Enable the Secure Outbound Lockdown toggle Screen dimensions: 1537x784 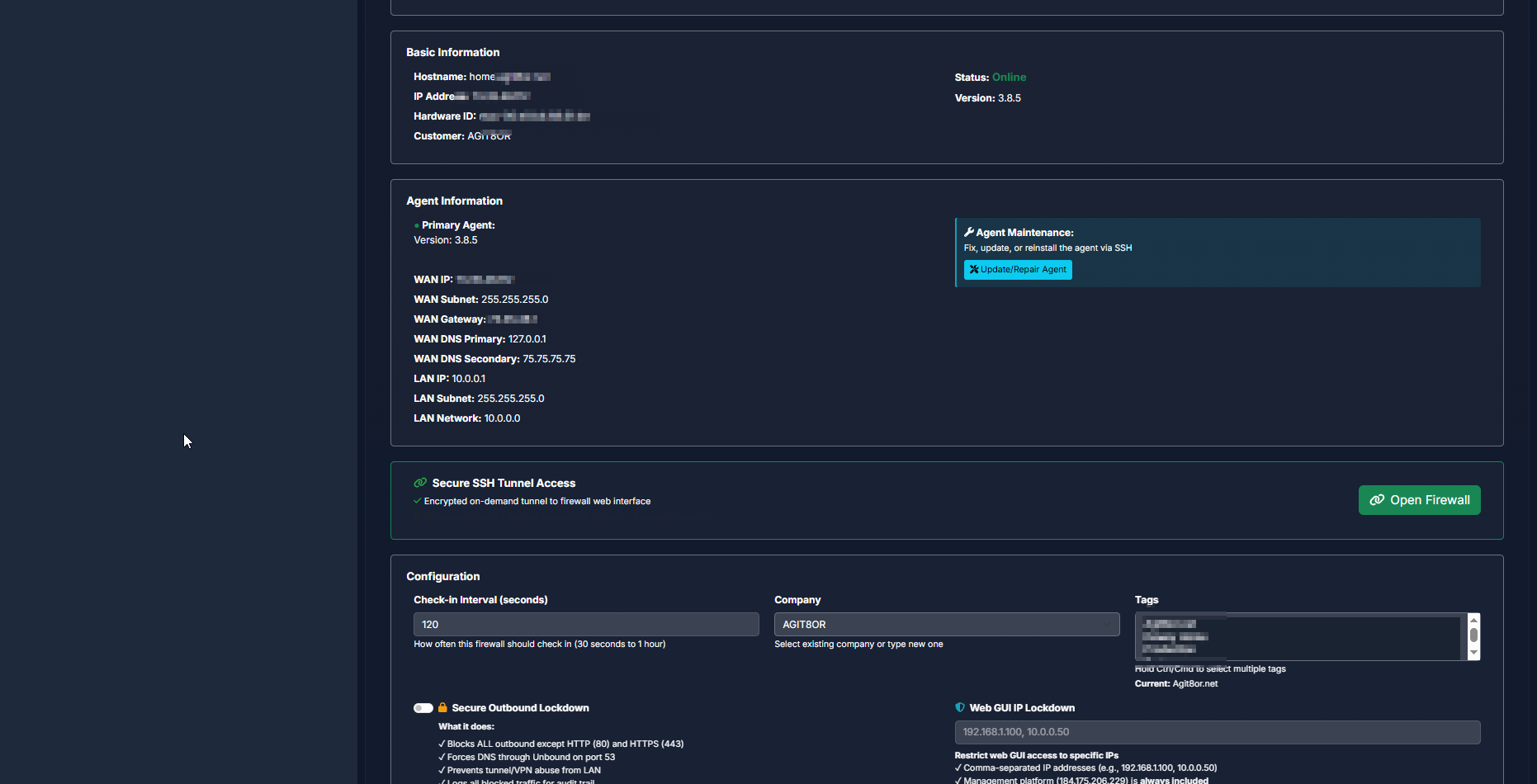423,707
